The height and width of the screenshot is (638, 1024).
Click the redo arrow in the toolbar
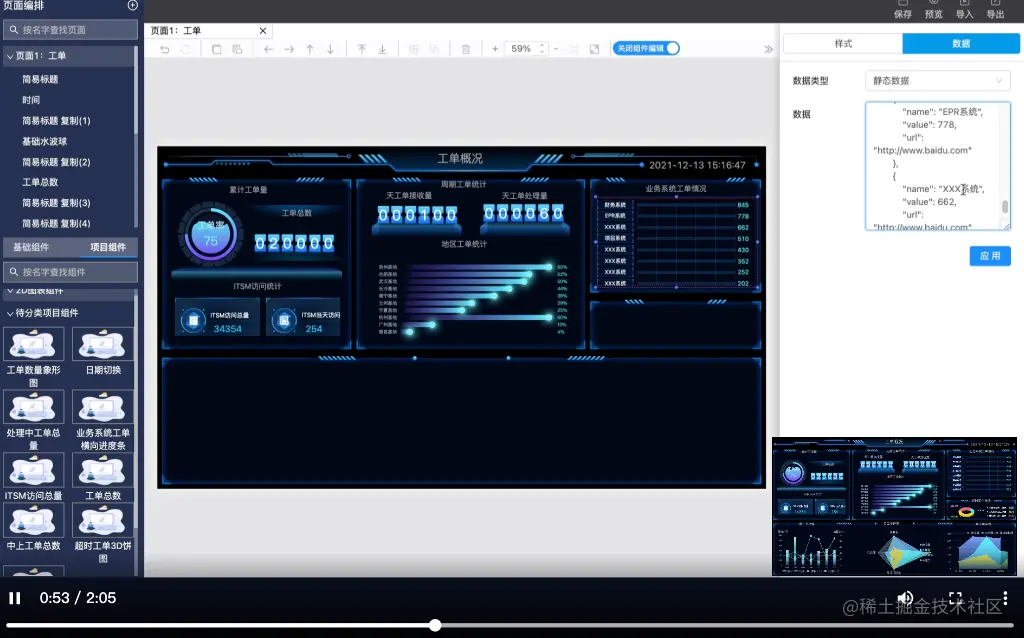[x=185, y=49]
